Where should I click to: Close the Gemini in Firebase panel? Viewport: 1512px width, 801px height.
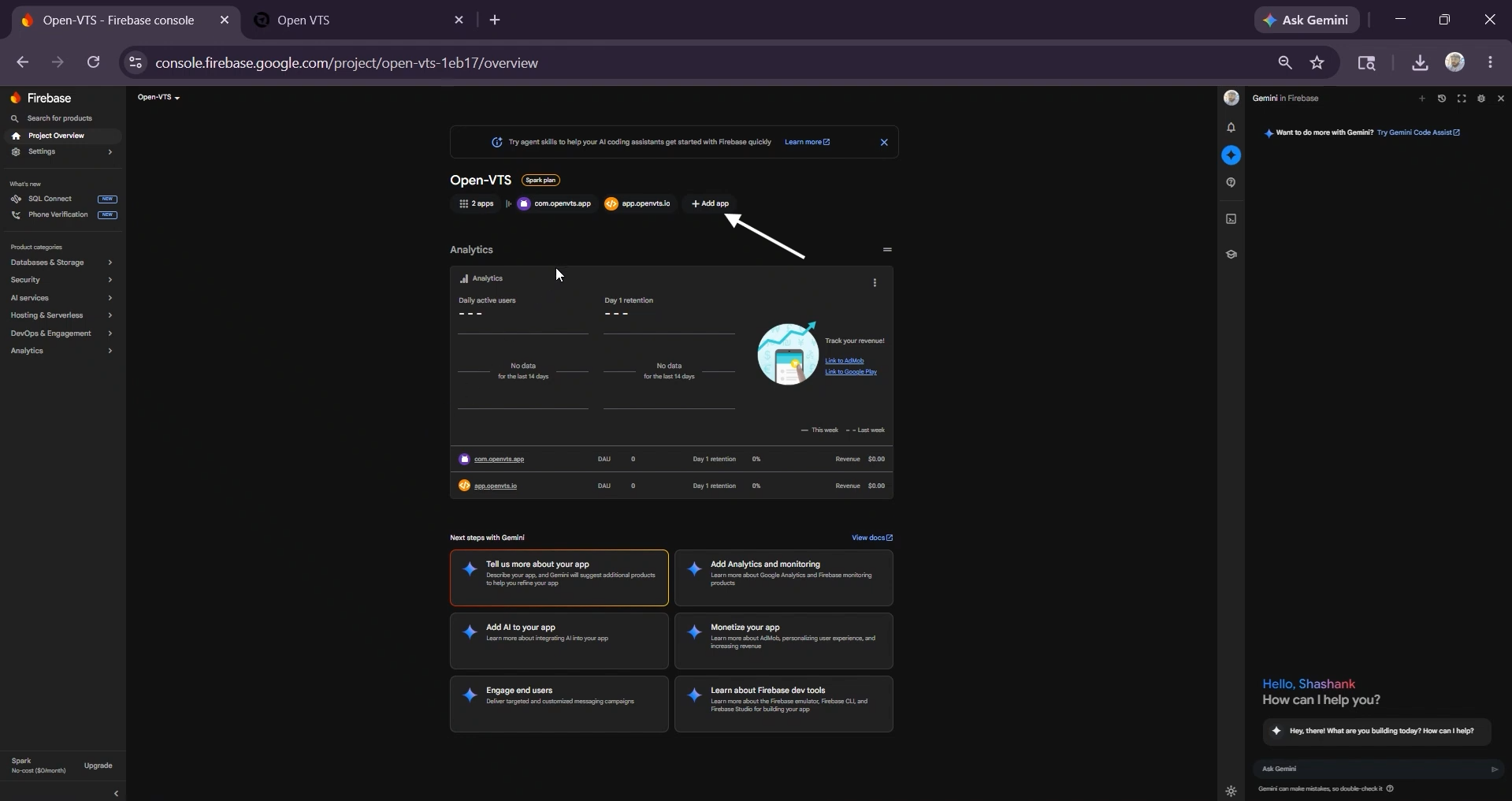(1501, 99)
